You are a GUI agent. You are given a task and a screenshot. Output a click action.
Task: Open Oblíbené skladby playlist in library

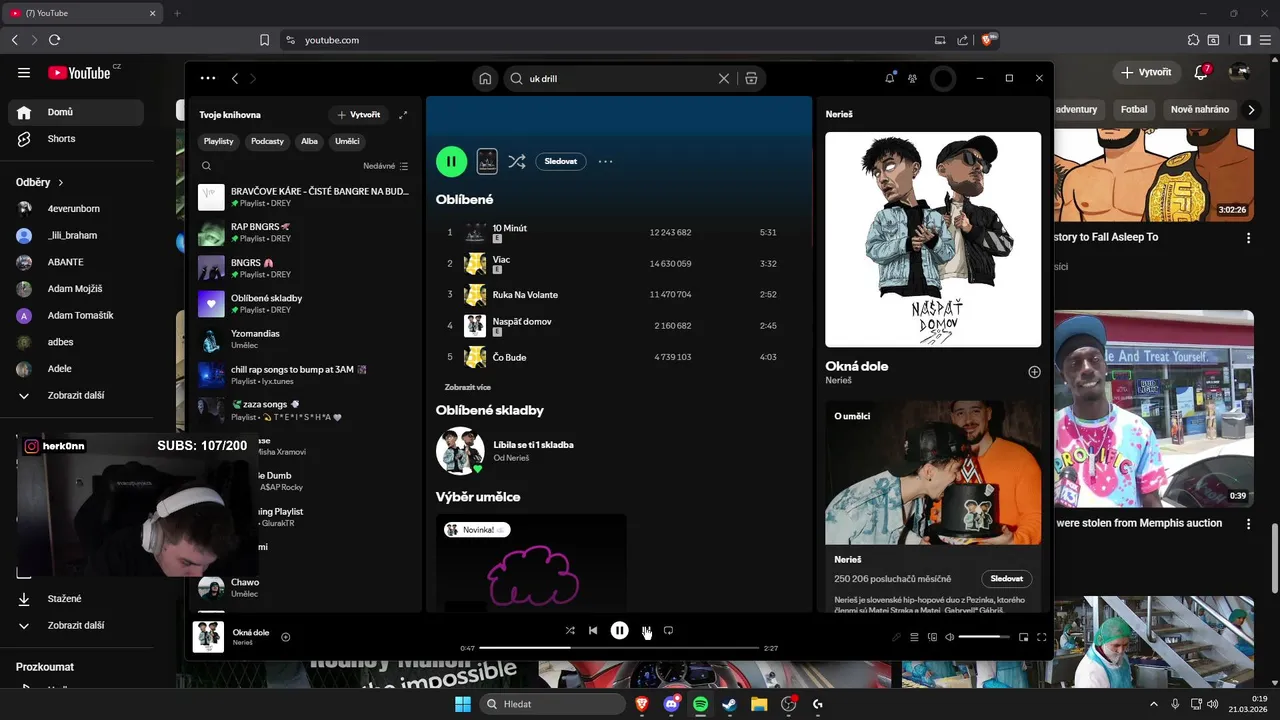coord(305,304)
